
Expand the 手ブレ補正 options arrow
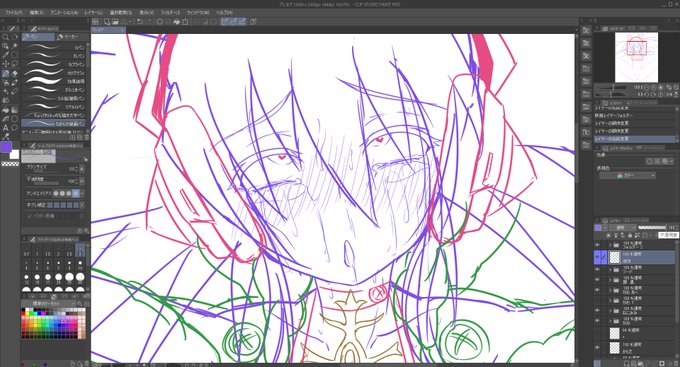(x=82, y=205)
